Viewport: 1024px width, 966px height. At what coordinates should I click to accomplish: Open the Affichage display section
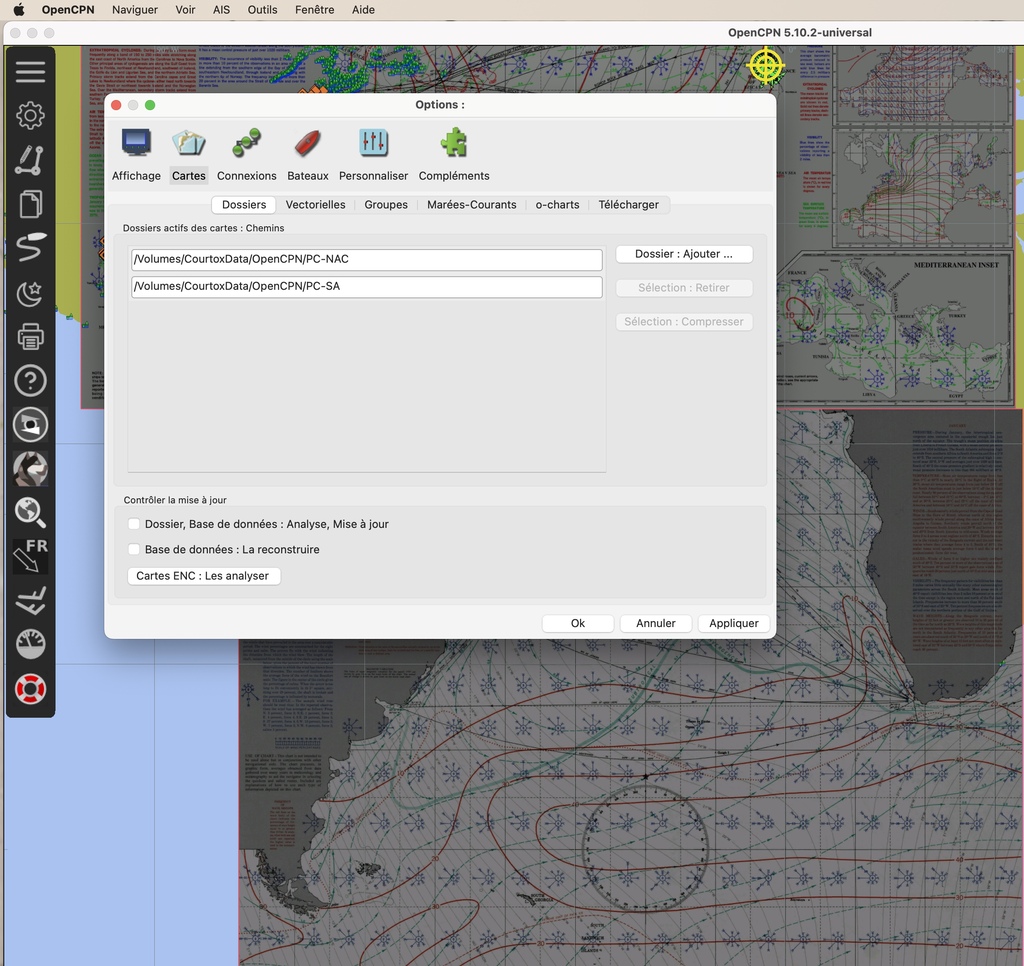pos(136,155)
